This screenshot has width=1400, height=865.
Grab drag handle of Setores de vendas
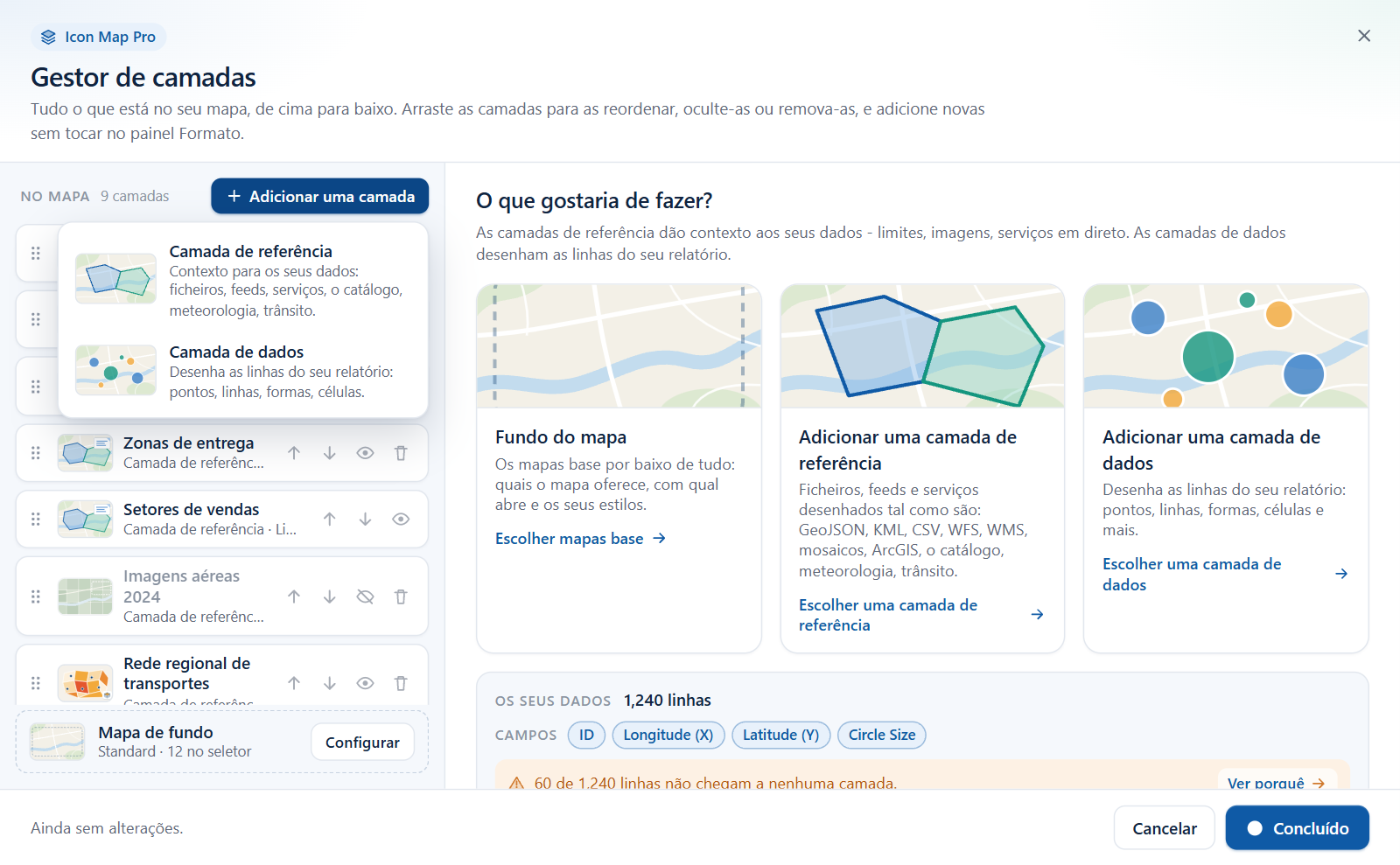tap(36, 519)
